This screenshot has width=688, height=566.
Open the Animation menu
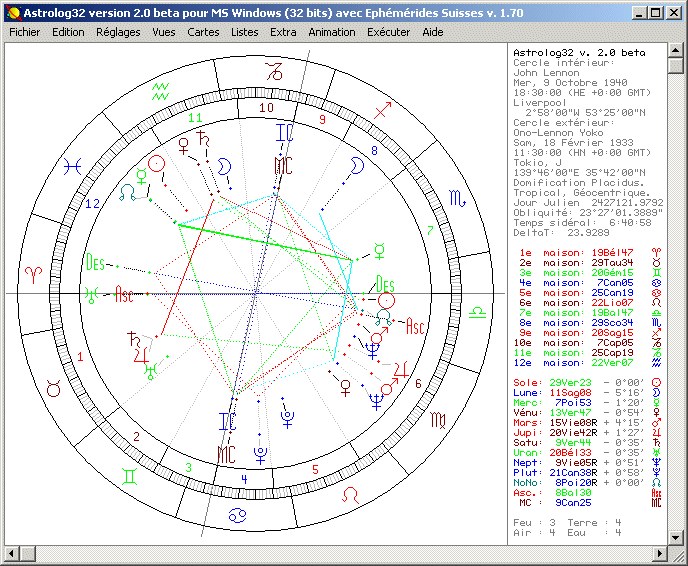[331, 32]
